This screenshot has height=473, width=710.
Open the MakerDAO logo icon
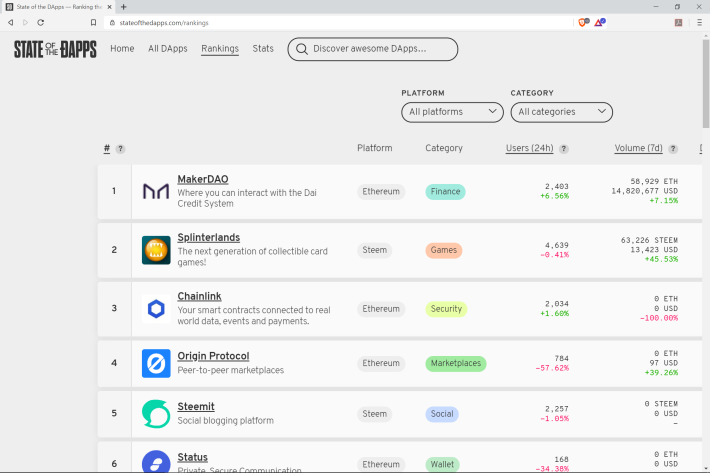(x=156, y=191)
